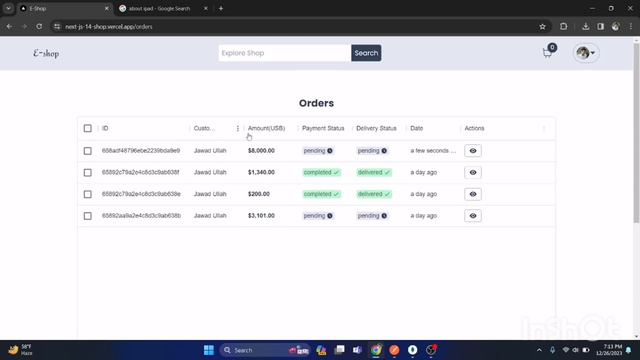Tick the select-all header checkbox

point(87,128)
